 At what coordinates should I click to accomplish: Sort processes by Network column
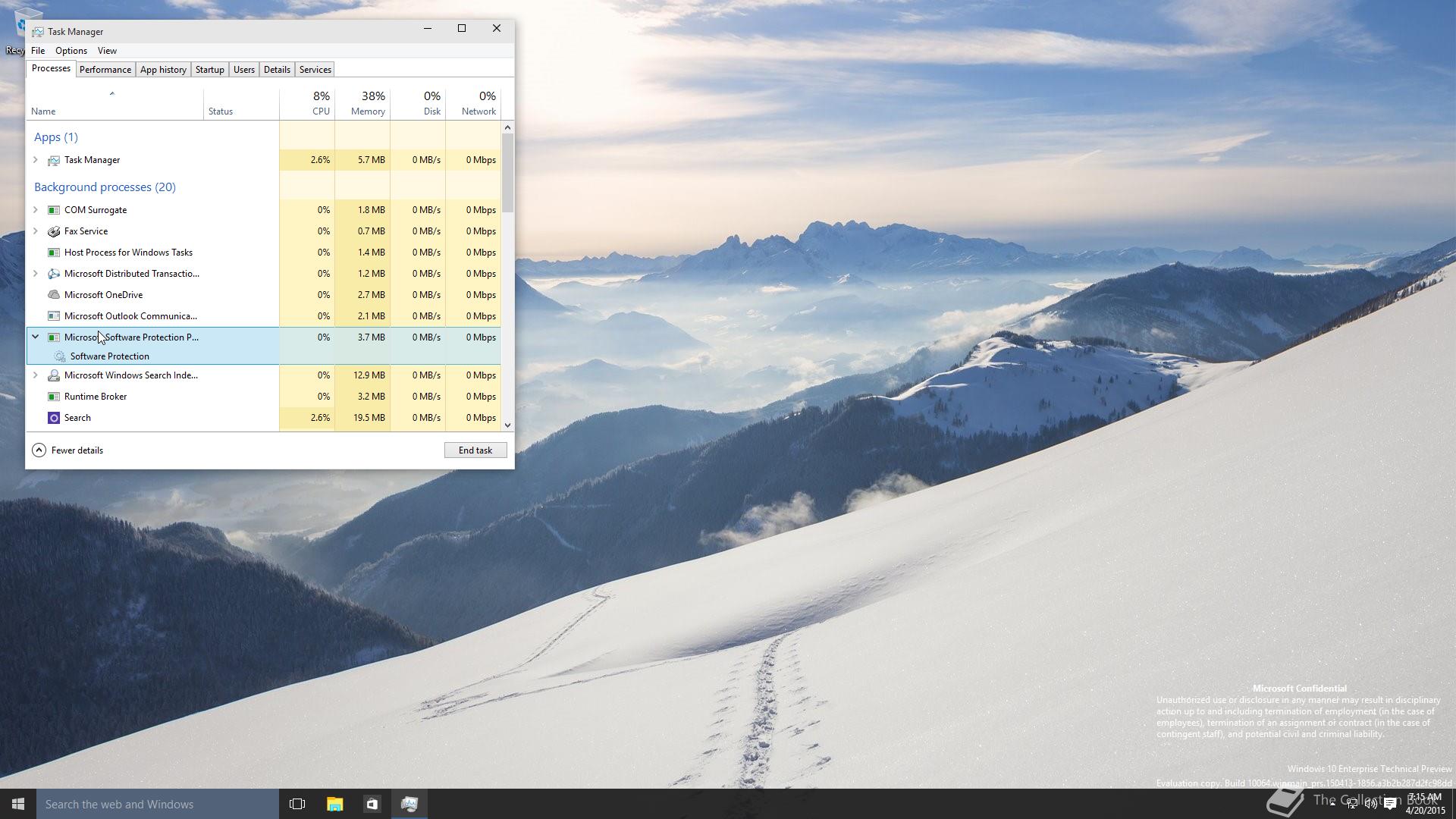473,105
